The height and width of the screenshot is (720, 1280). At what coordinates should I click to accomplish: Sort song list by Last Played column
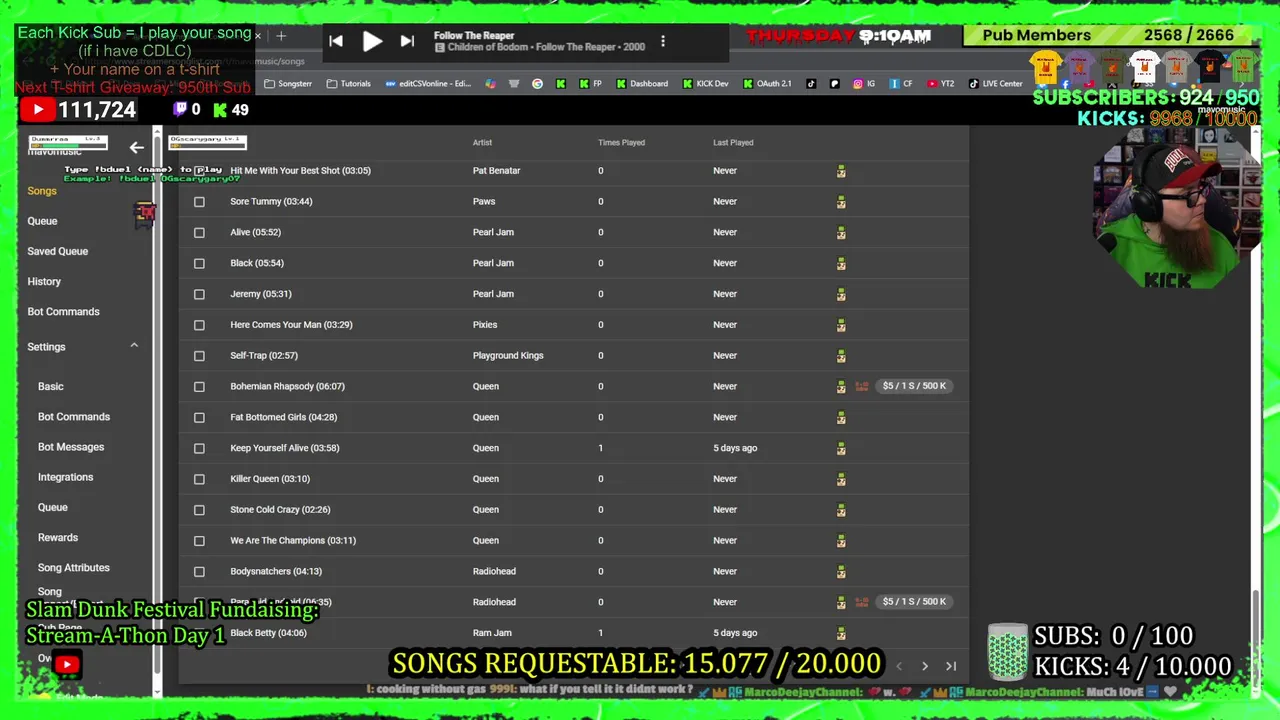(733, 143)
